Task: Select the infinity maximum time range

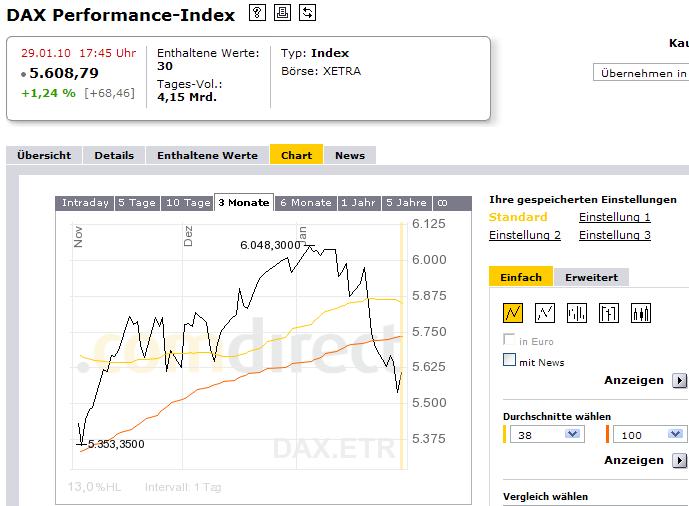Action: click(442, 203)
